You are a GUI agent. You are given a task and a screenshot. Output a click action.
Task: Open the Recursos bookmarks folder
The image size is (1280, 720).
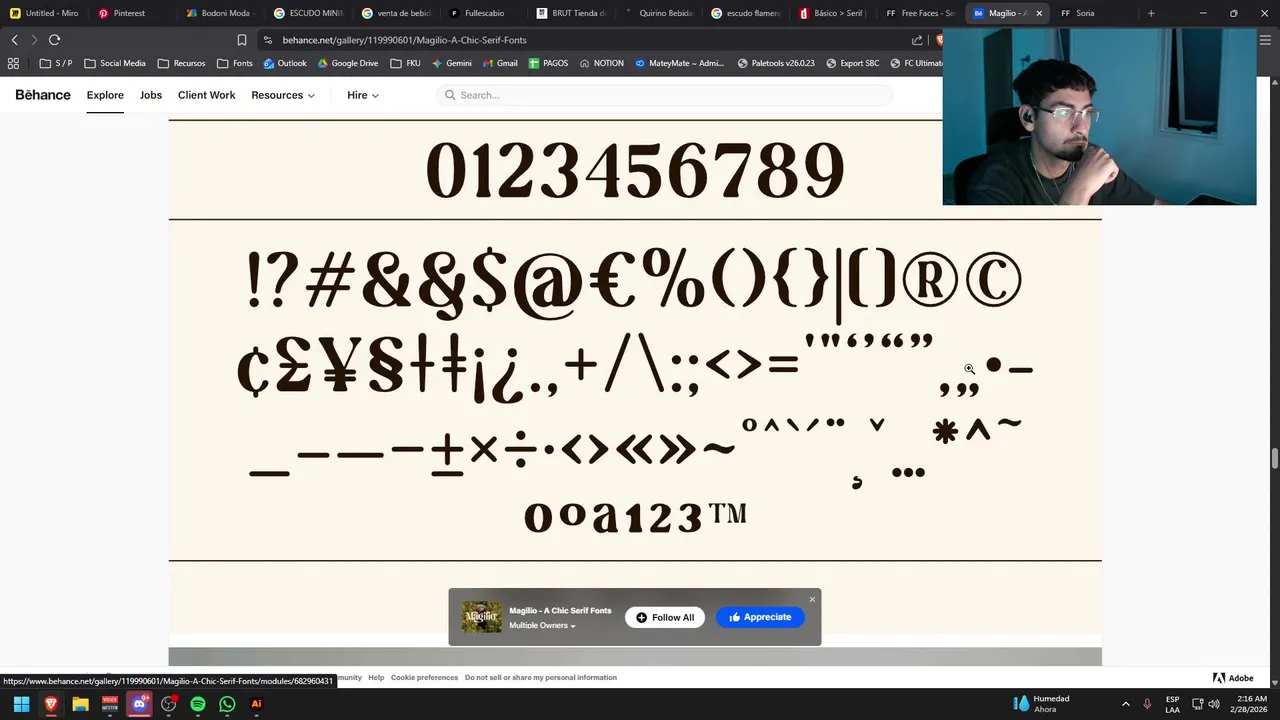[181, 63]
